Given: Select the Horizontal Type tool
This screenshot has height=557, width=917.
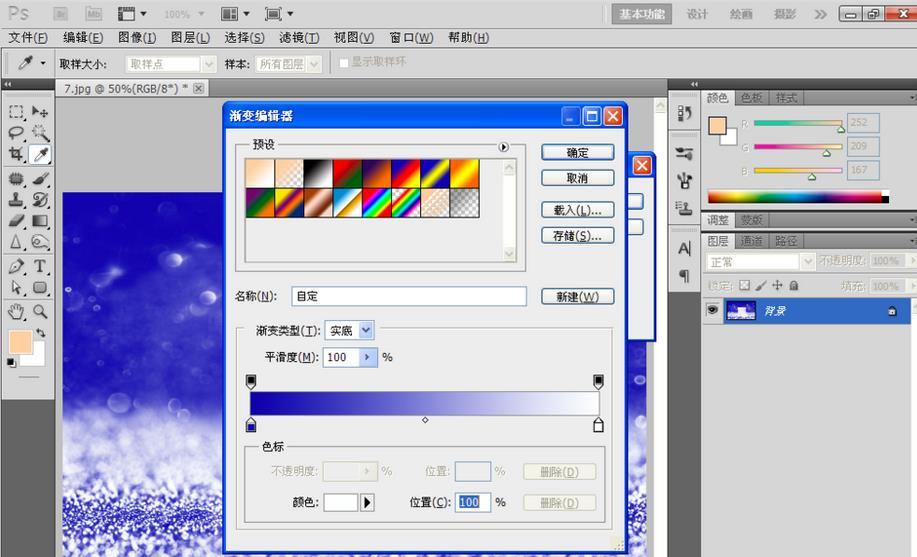Looking at the screenshot, I should click(40, 266).
